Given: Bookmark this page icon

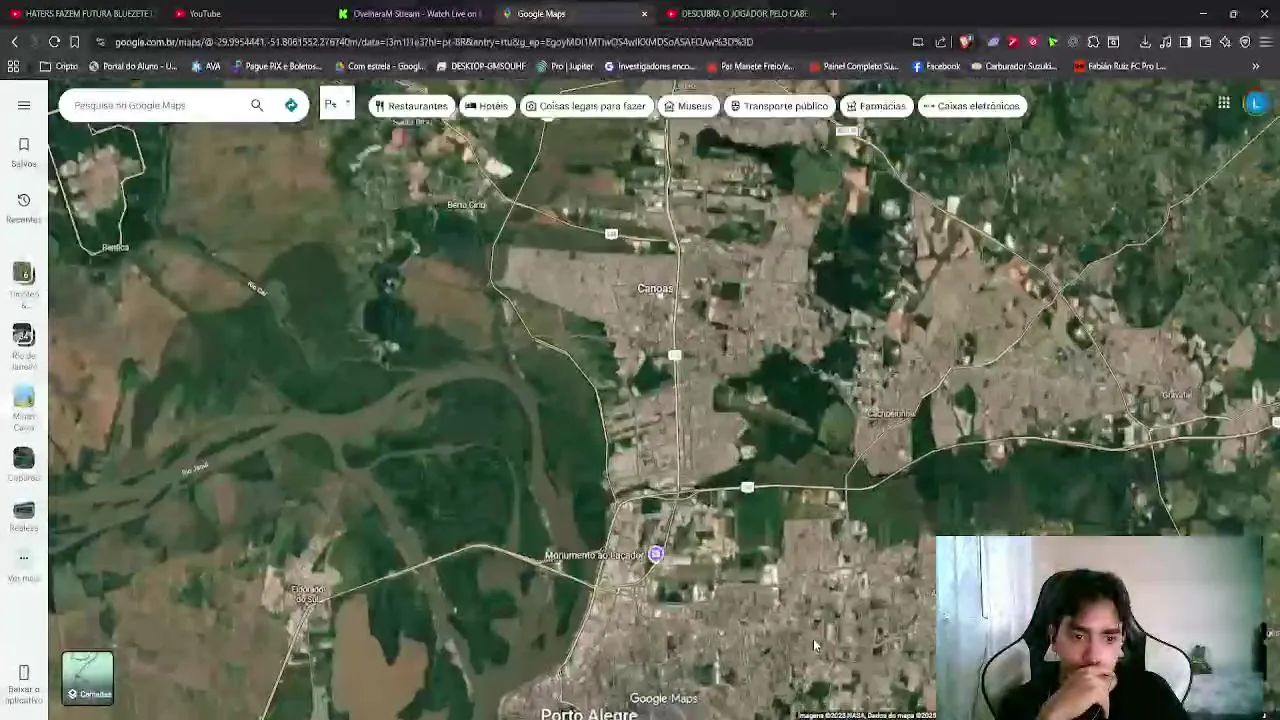Looking at the screenshot, I should point(74,42).
